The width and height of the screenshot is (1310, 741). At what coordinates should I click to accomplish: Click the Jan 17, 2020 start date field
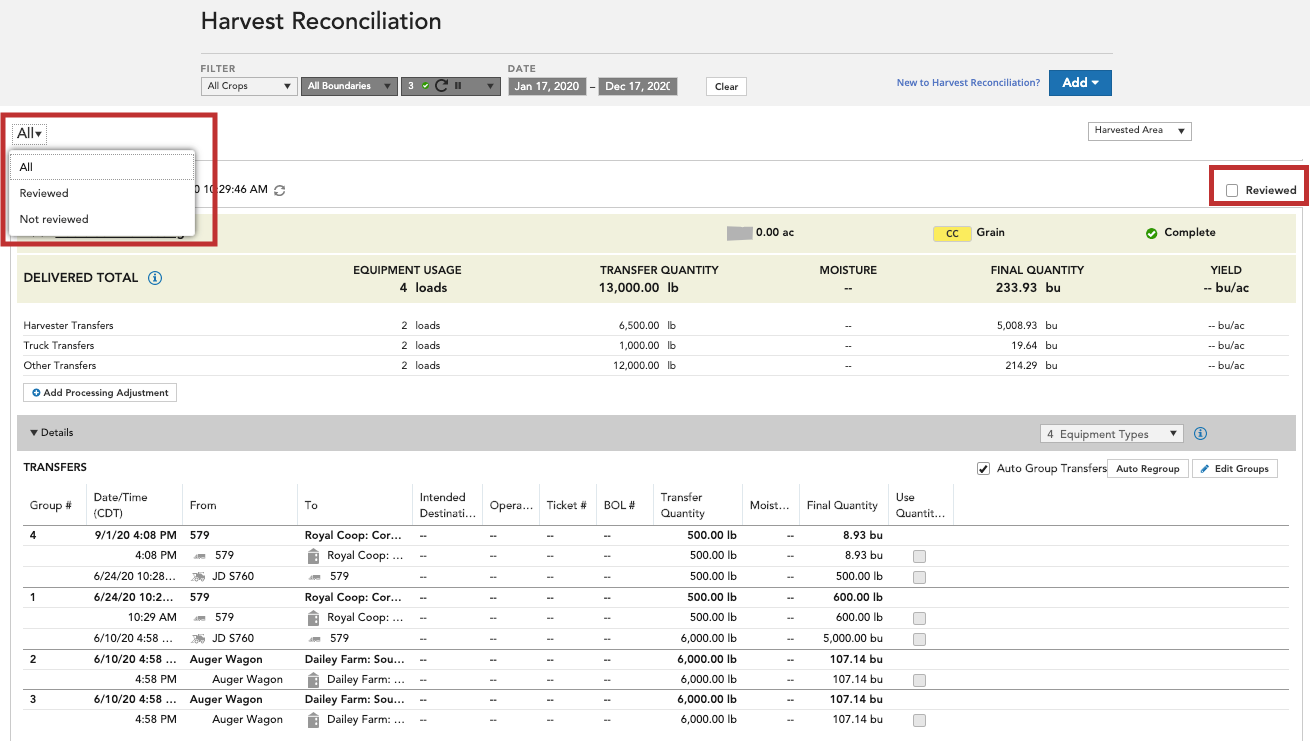547,87
